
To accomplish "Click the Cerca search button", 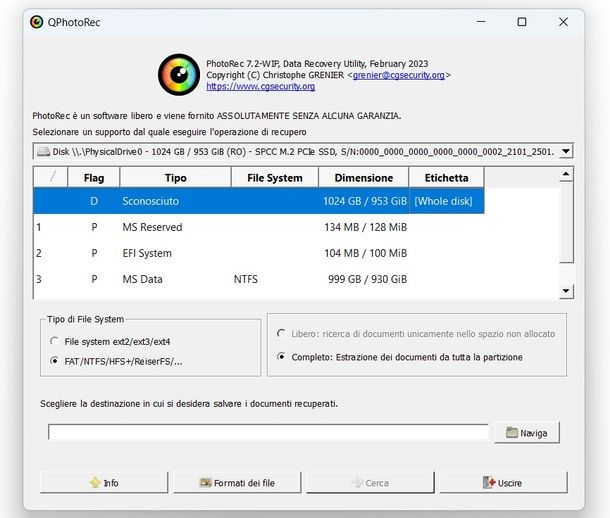I will (370, 483).
